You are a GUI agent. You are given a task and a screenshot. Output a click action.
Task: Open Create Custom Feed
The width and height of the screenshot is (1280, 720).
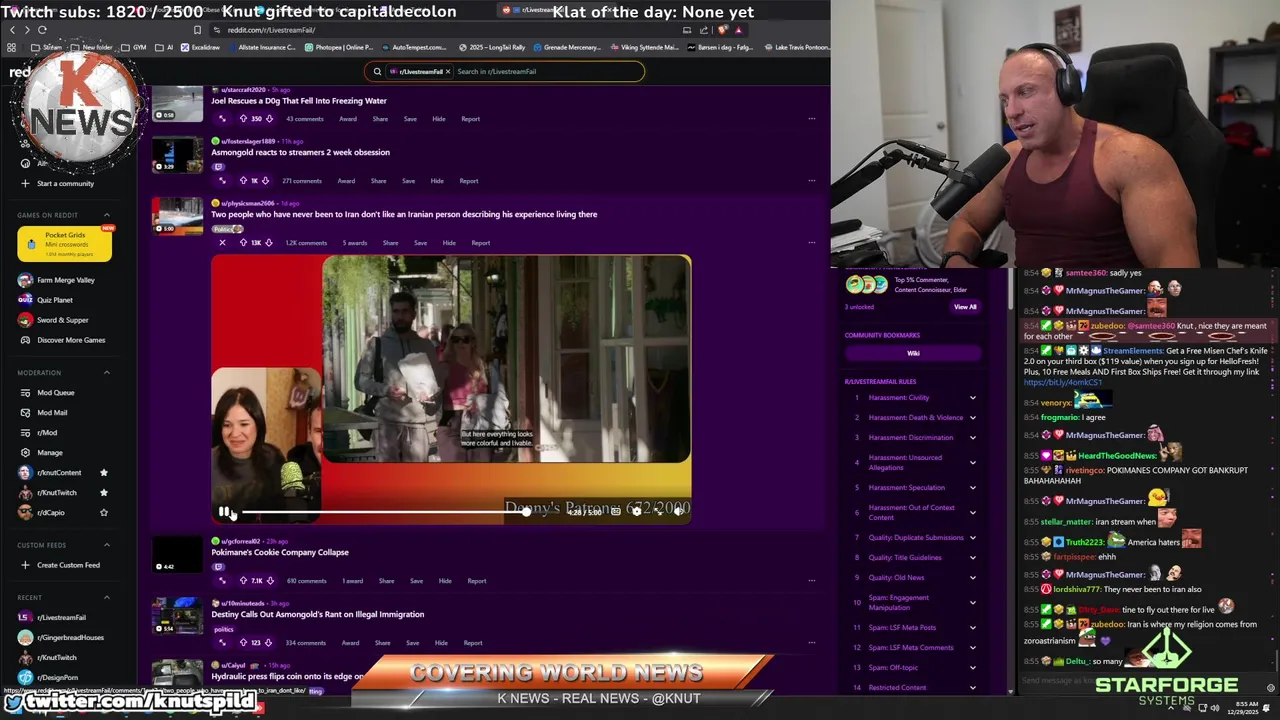coord(68,565)
